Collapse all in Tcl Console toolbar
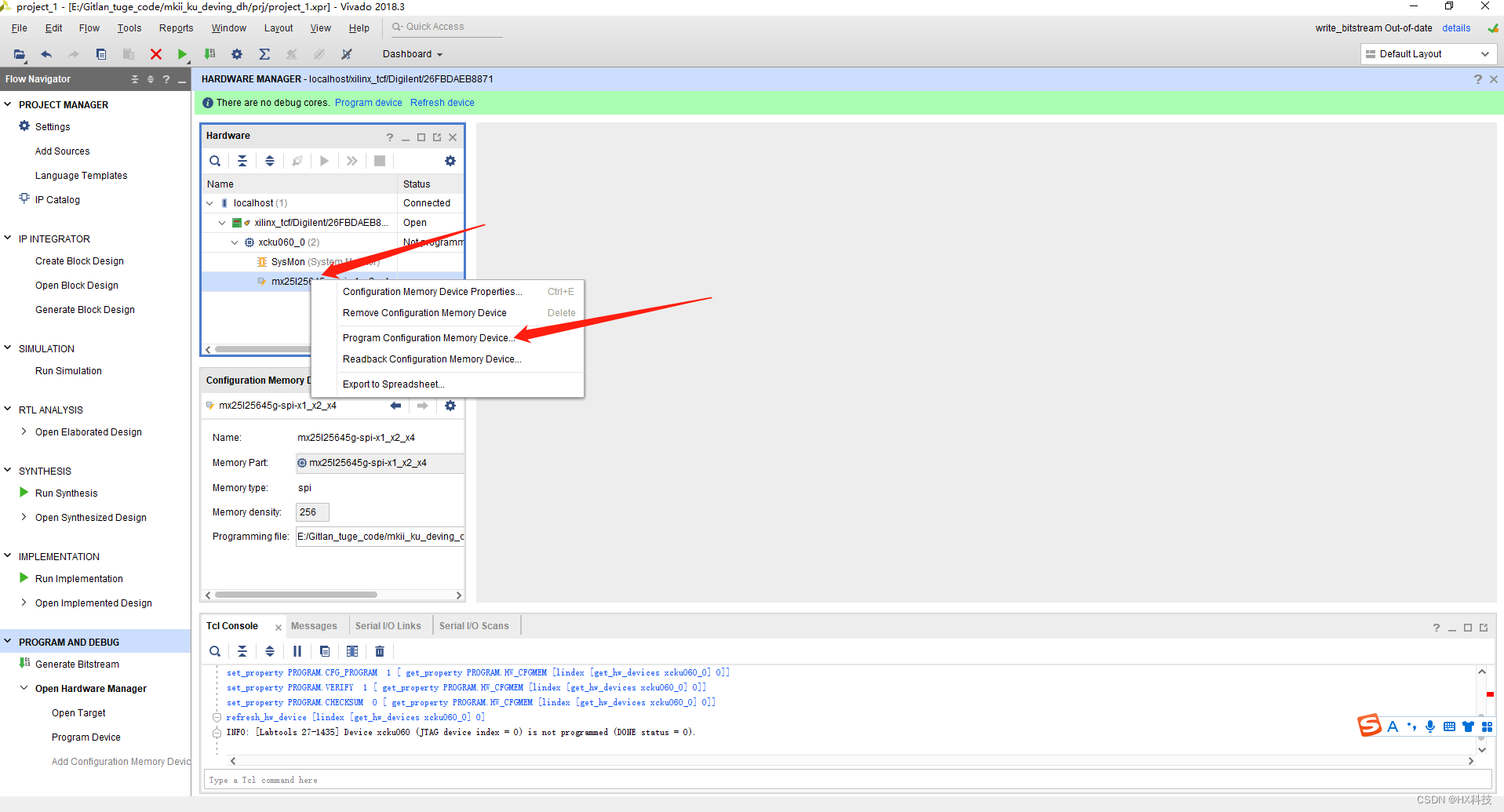 (x=242, y=651)
